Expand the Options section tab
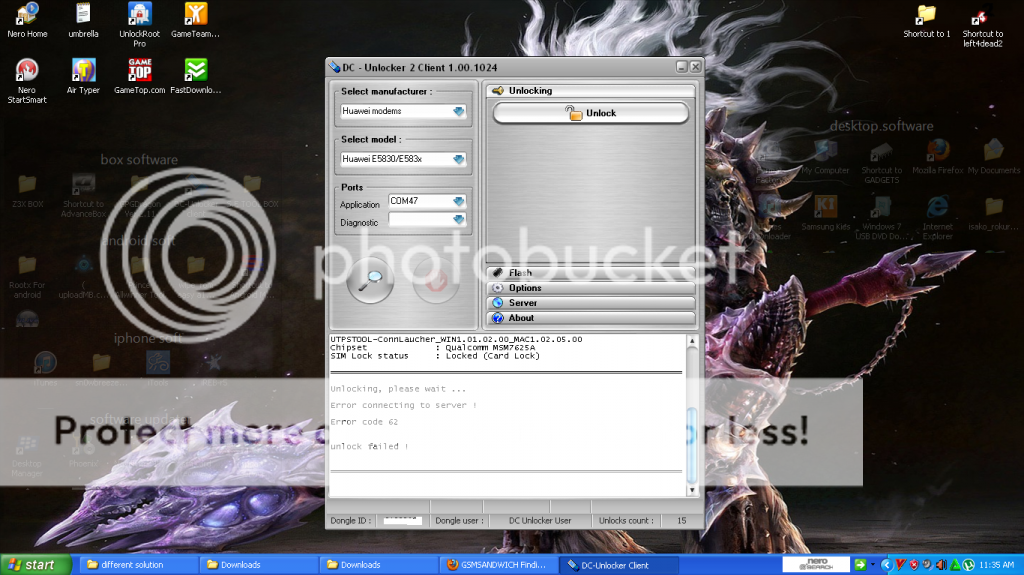1024x575 pixels. point(590,288)
